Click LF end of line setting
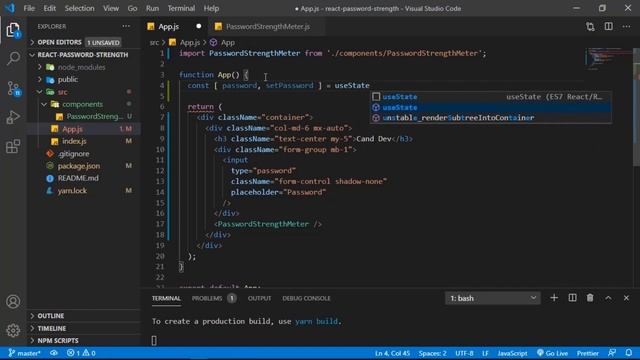 point(485,353)
